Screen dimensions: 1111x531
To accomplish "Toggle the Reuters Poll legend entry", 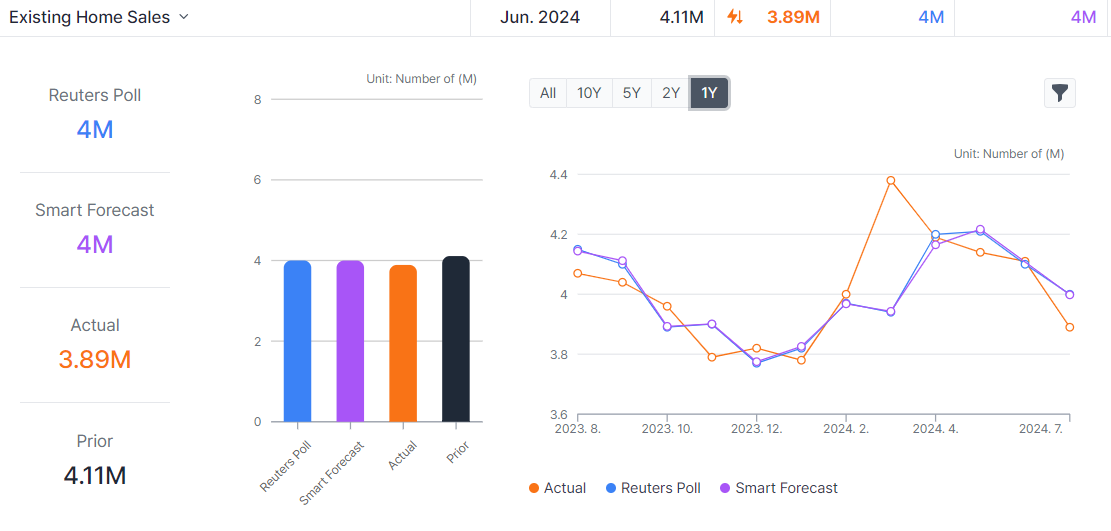I will (x=653, y=488).
